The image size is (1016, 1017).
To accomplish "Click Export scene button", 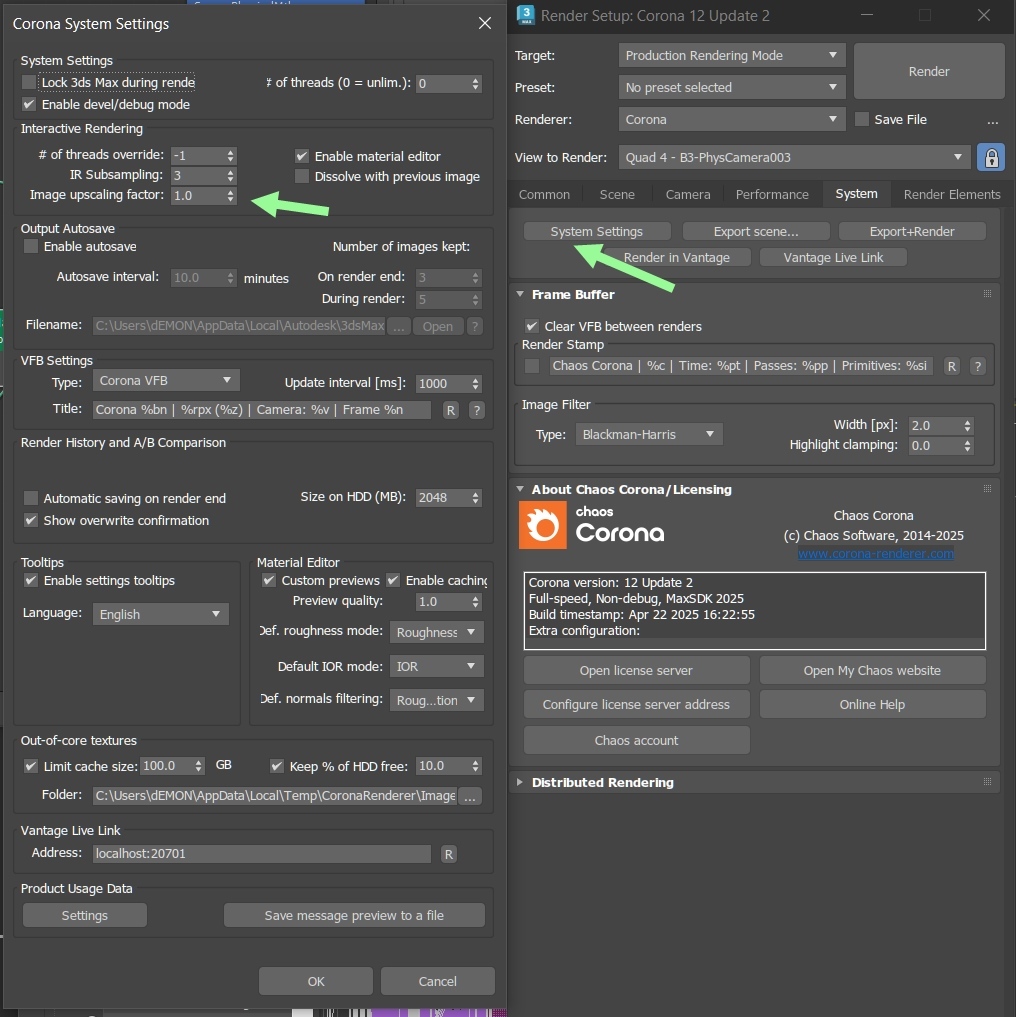I will pyautogui.click(x=756, y=232).
